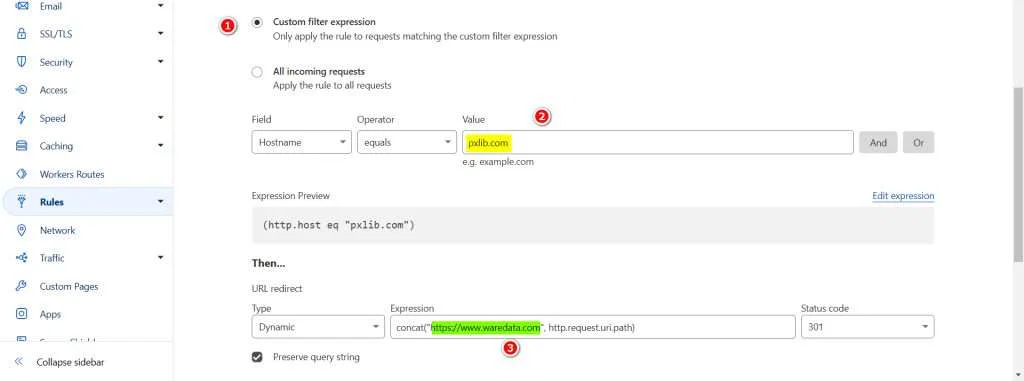
Task: Click the Traffic routing icon
Action: pyautogui.click(x=22, y=258)
